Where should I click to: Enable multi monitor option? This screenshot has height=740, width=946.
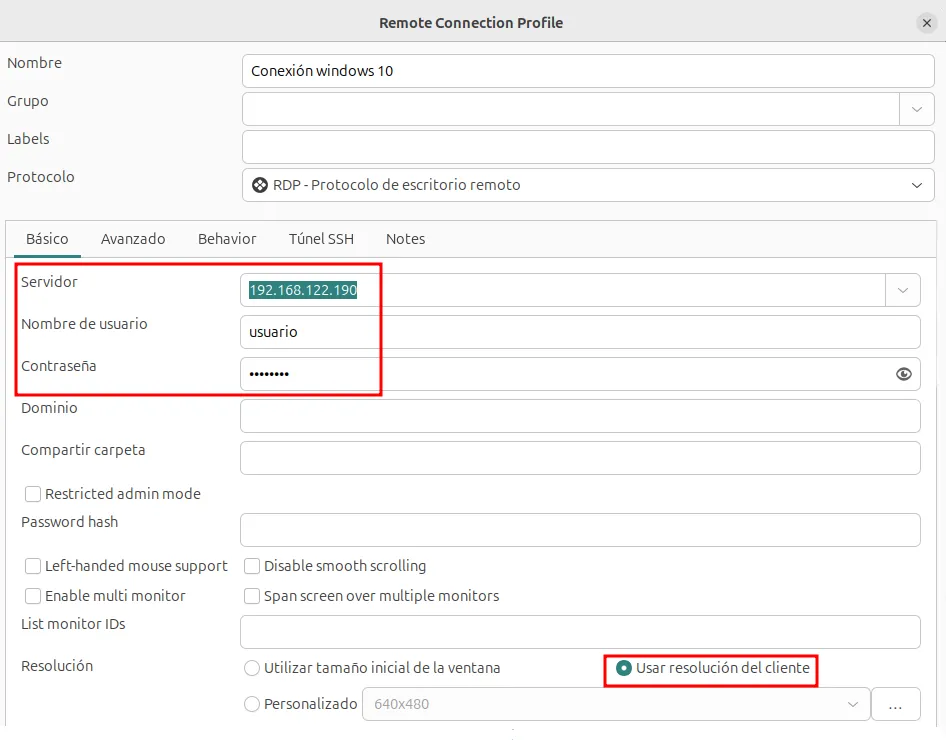33,596
